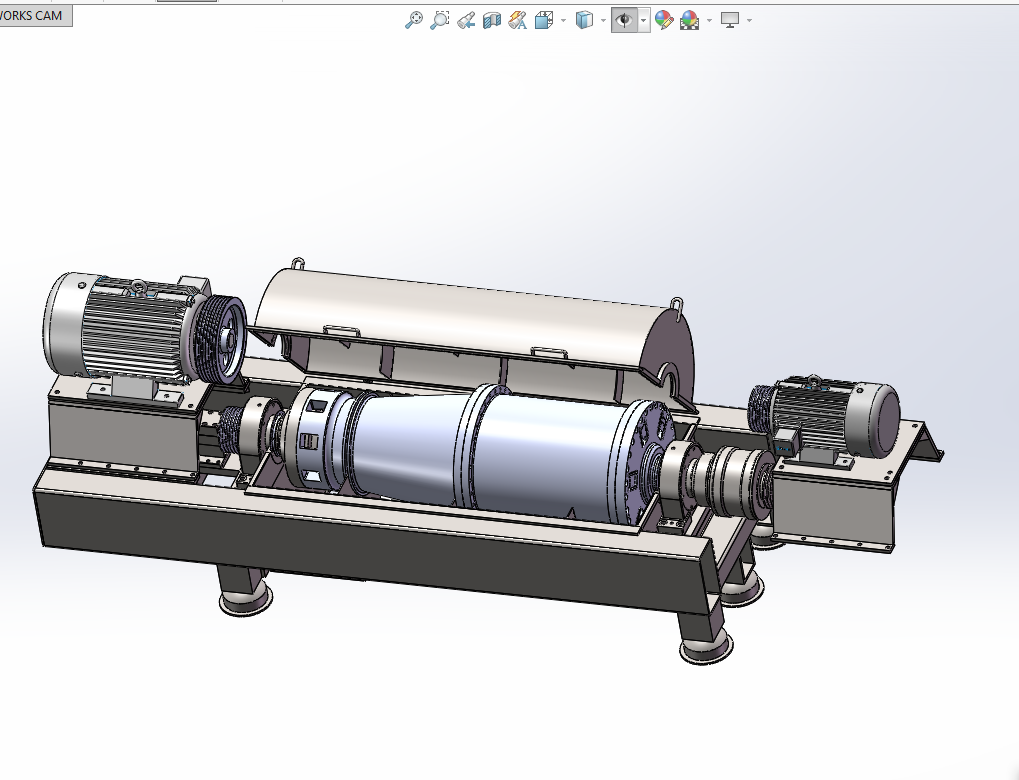This screenshot has height=780, width=1019.
Task: Select the Dynamic Annotation Views icon
Action: [x=518, y=19]
